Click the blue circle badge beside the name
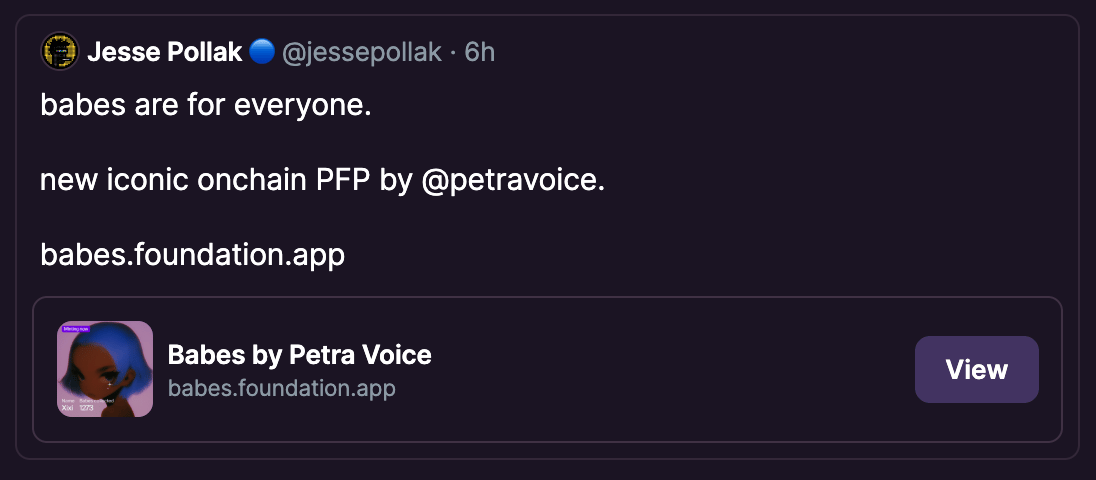 point(262,52)
